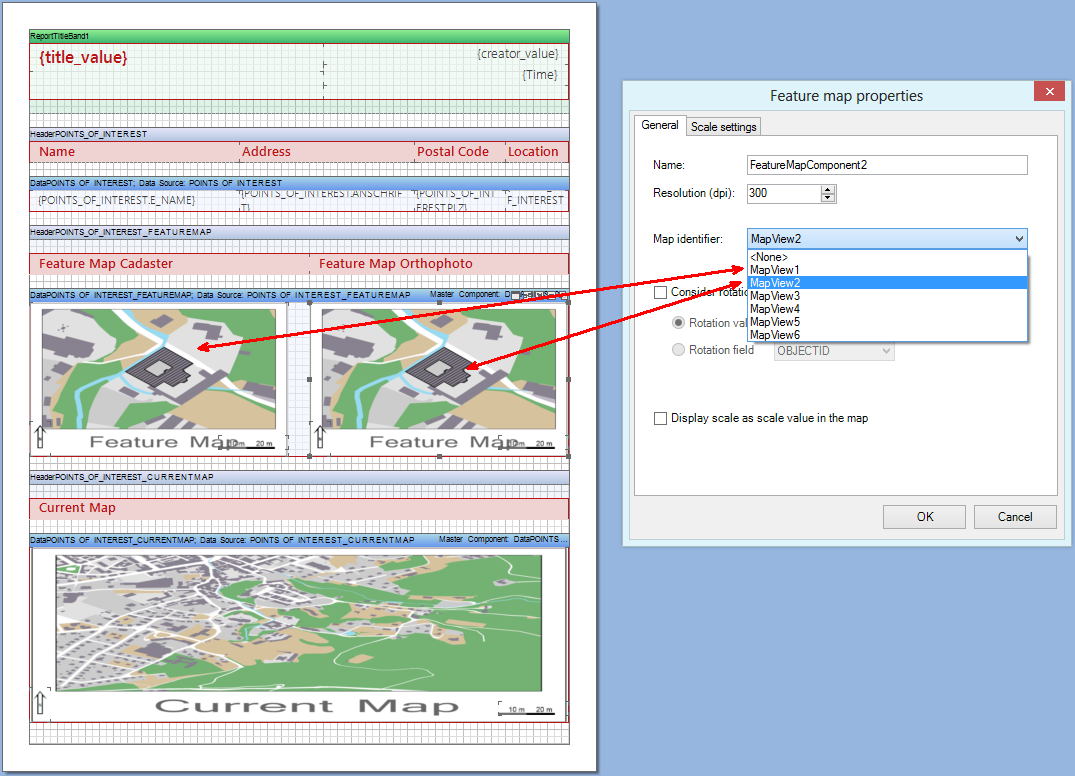Check Display scale as scale value option
This screenshot has height=776, width=1075.
coord(659,418)
